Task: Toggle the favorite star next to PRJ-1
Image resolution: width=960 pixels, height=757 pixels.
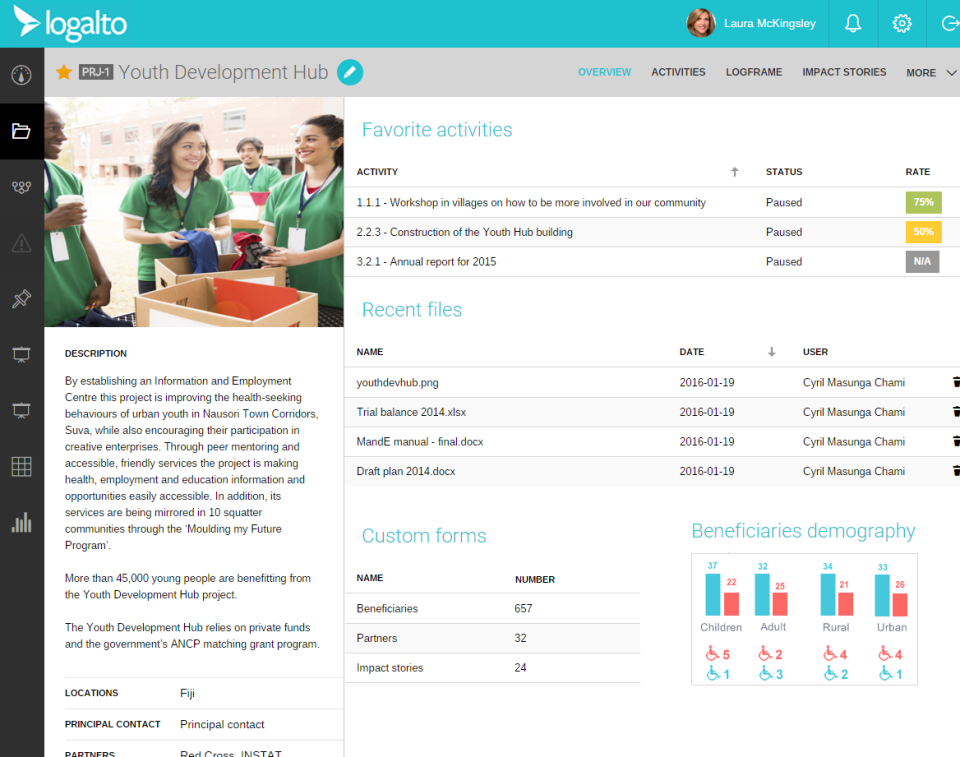Action: pyautogui.click(x=62, y=72)
